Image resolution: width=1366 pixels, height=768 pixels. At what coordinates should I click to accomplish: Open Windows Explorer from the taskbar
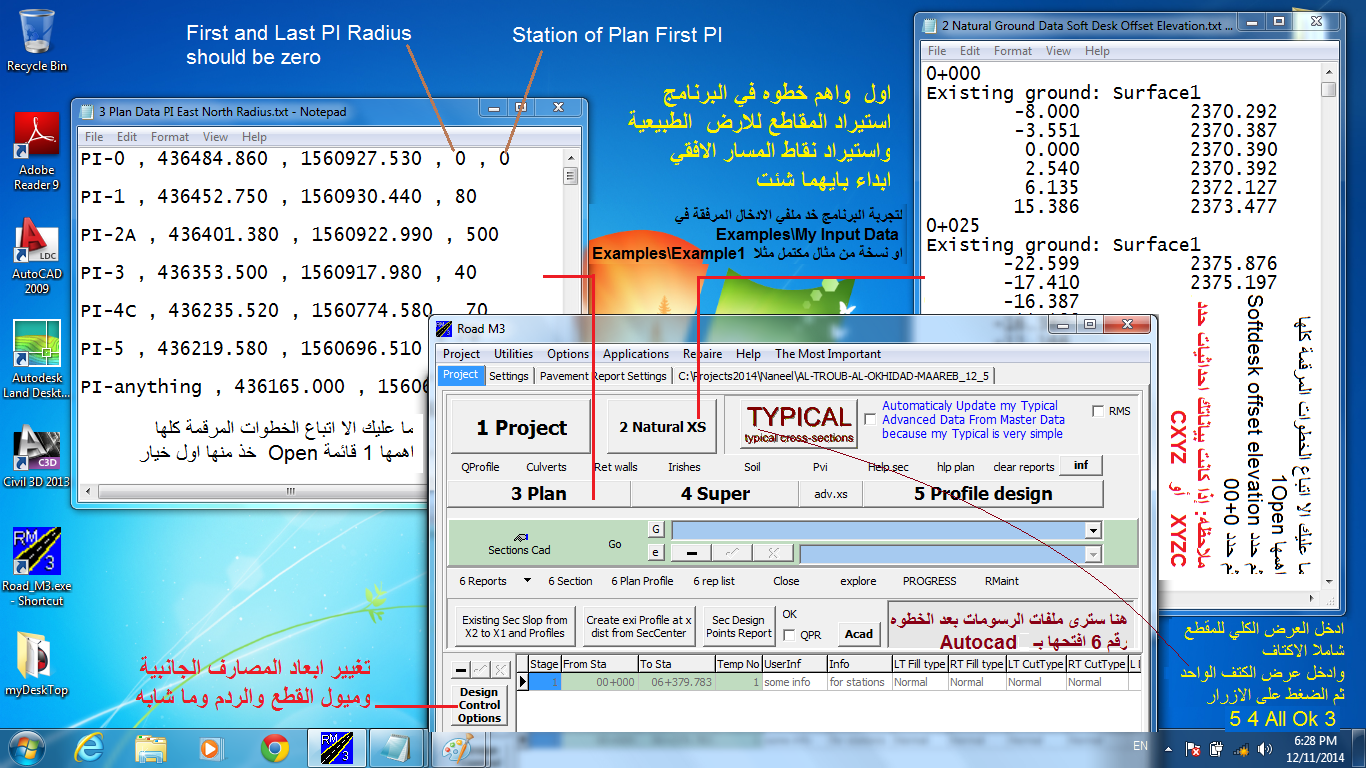click(x=151, y=747)
